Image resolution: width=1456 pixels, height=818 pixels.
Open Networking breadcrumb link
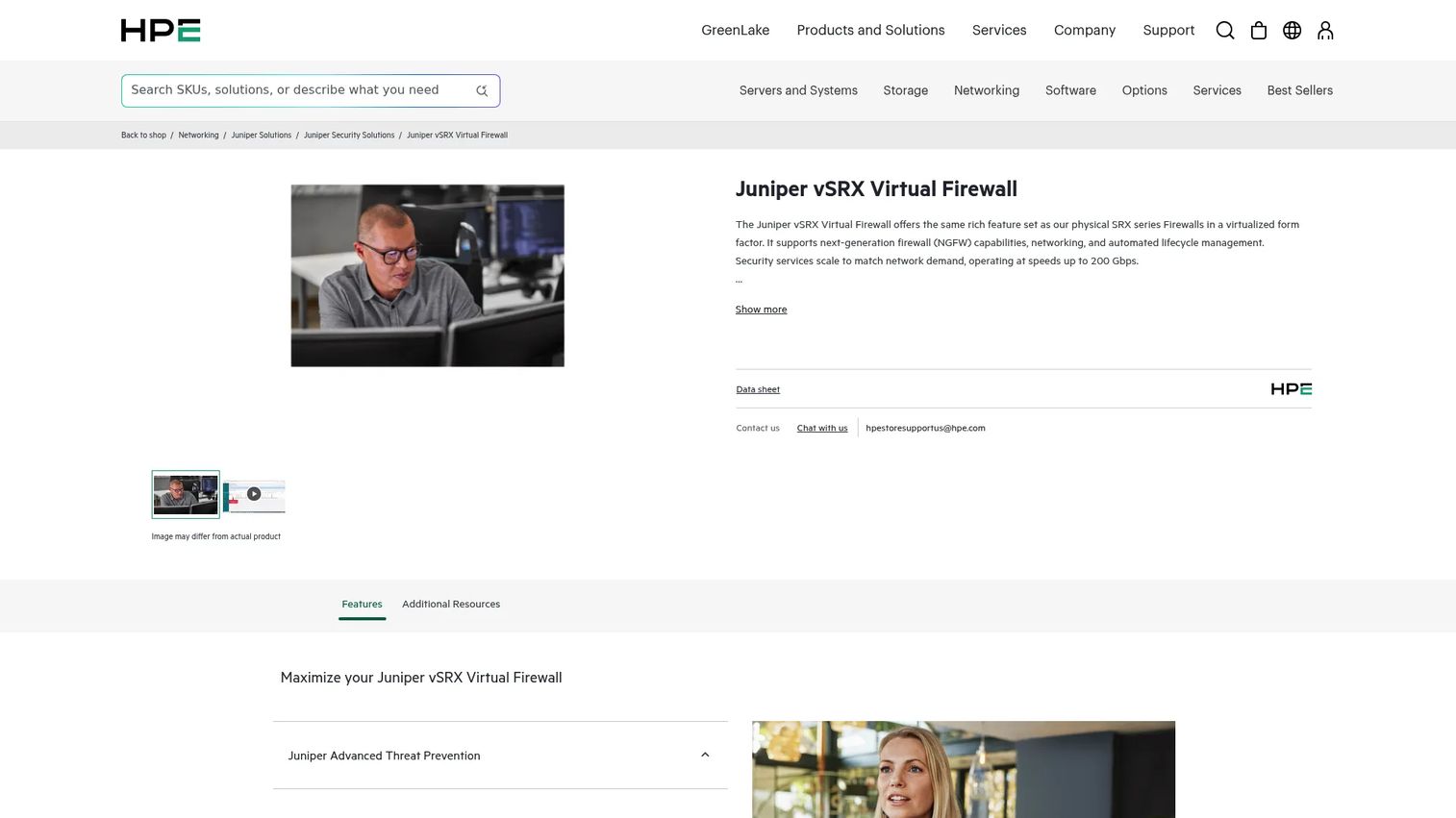(198, 136)
